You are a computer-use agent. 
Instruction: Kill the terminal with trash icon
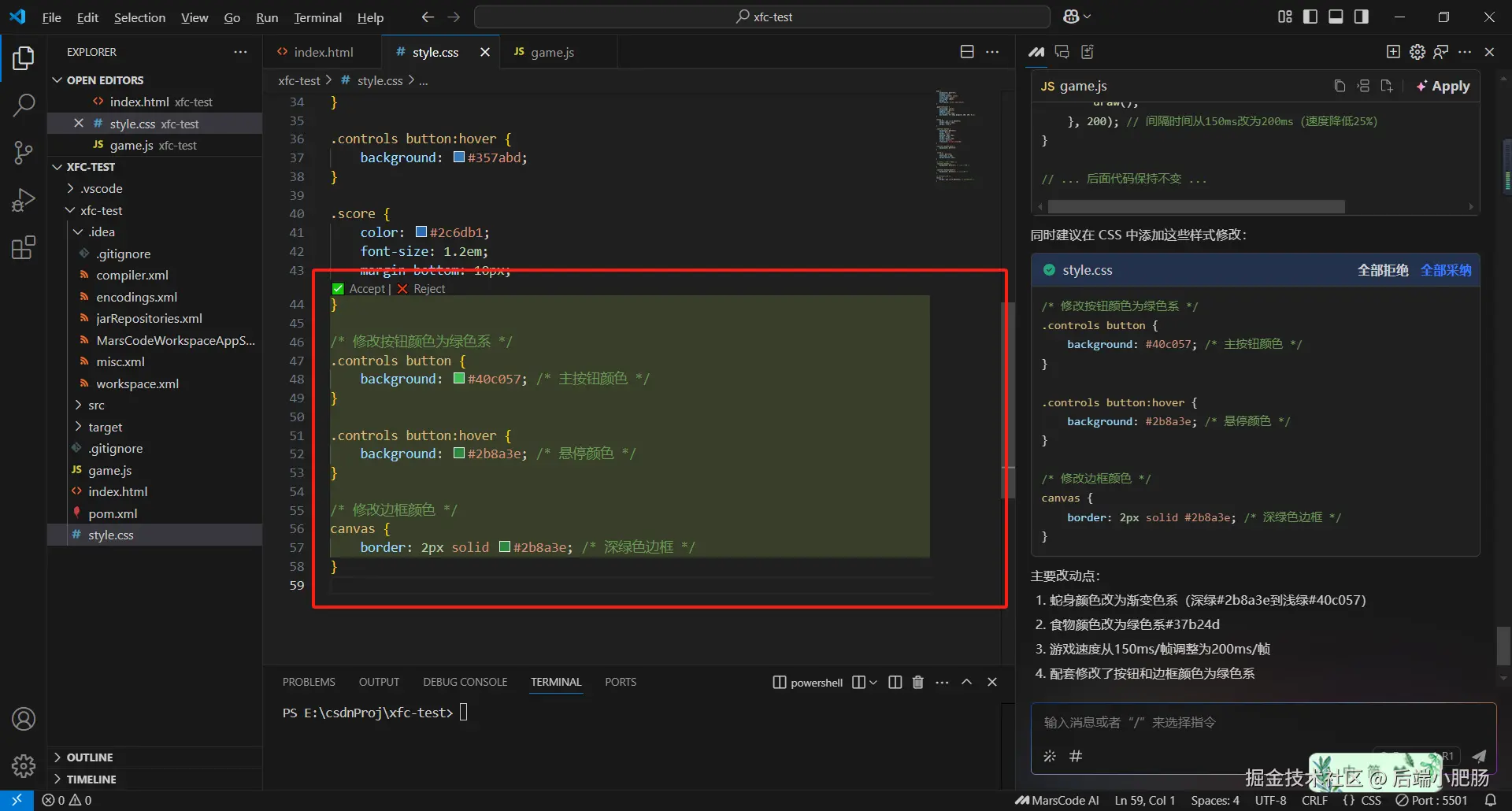coord(918,682)
